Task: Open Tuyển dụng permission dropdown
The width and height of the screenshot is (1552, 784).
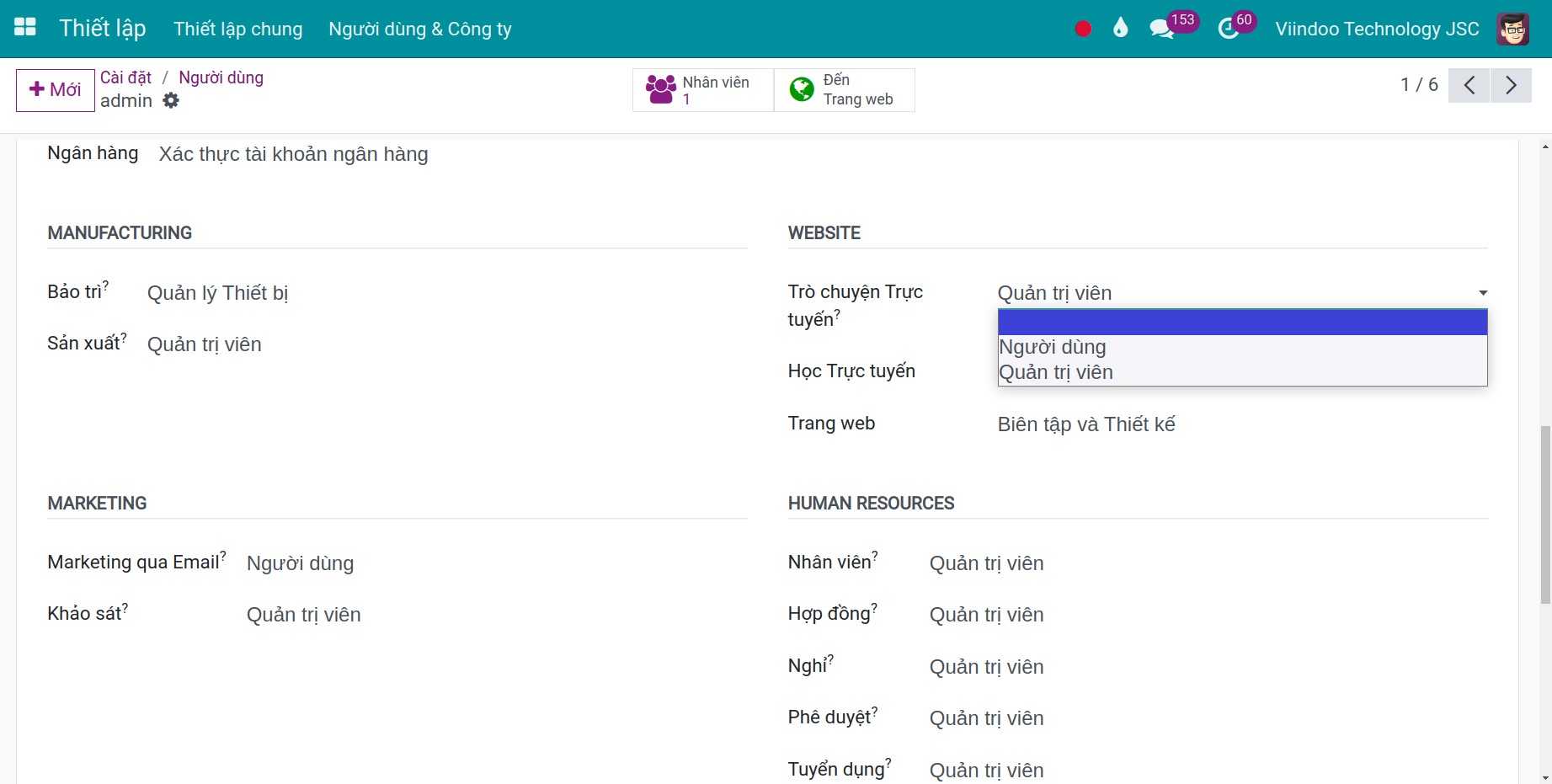Action: coord(1208,771)
